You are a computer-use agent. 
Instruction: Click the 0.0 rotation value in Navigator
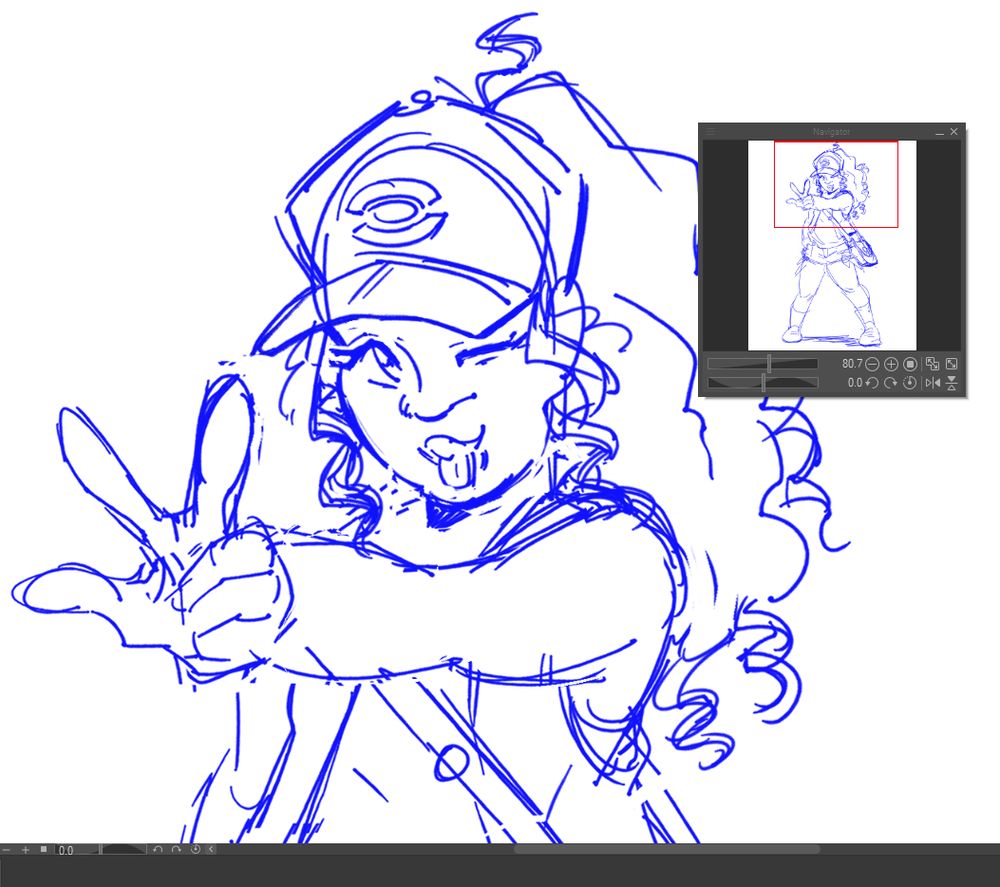(855, 383)
